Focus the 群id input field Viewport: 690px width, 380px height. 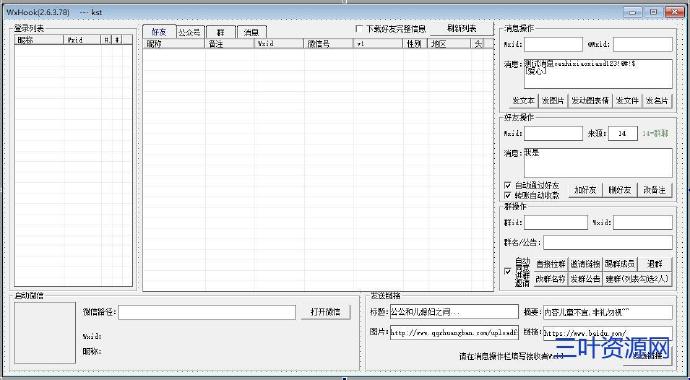point(555,223)
